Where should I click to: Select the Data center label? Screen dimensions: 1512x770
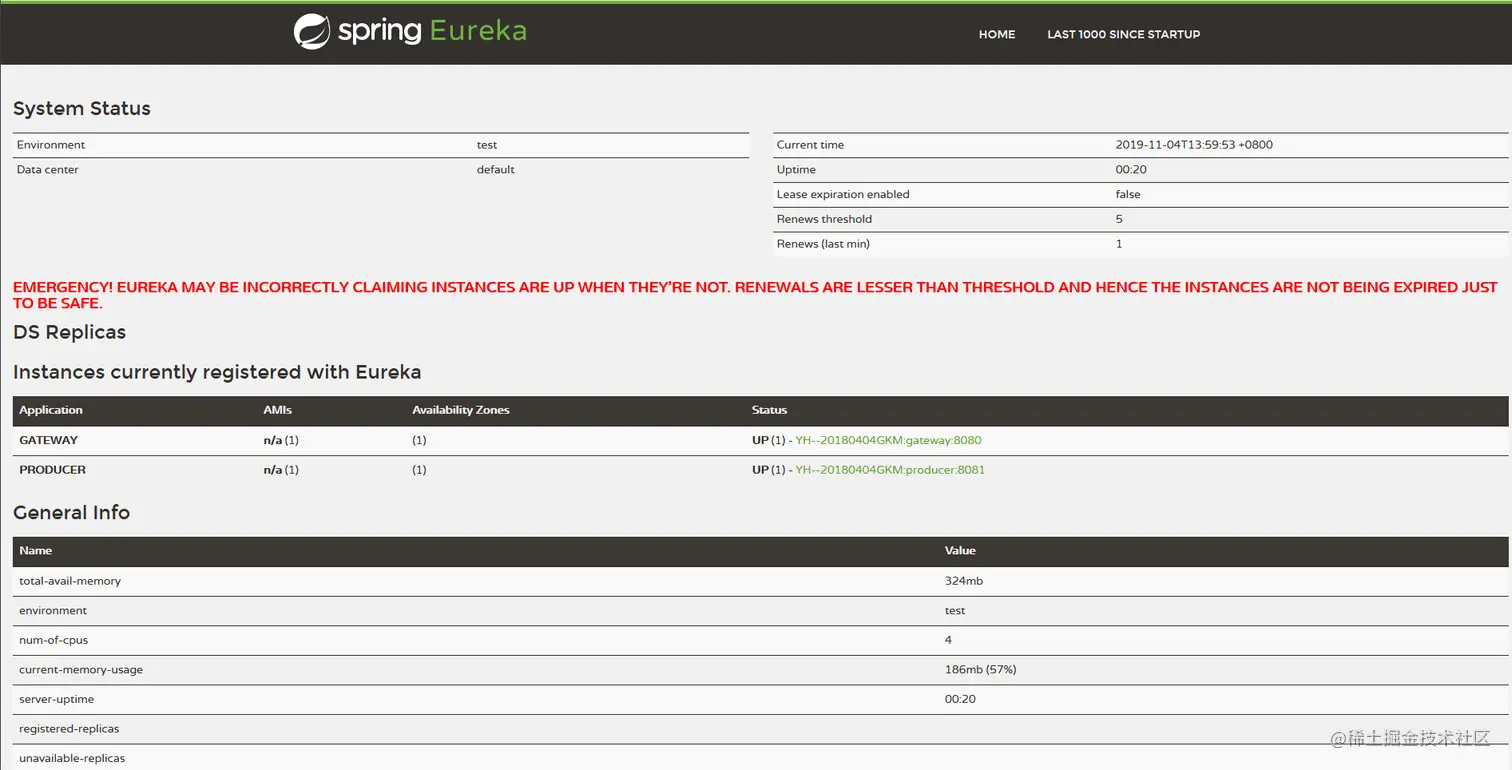pos(47,170)
